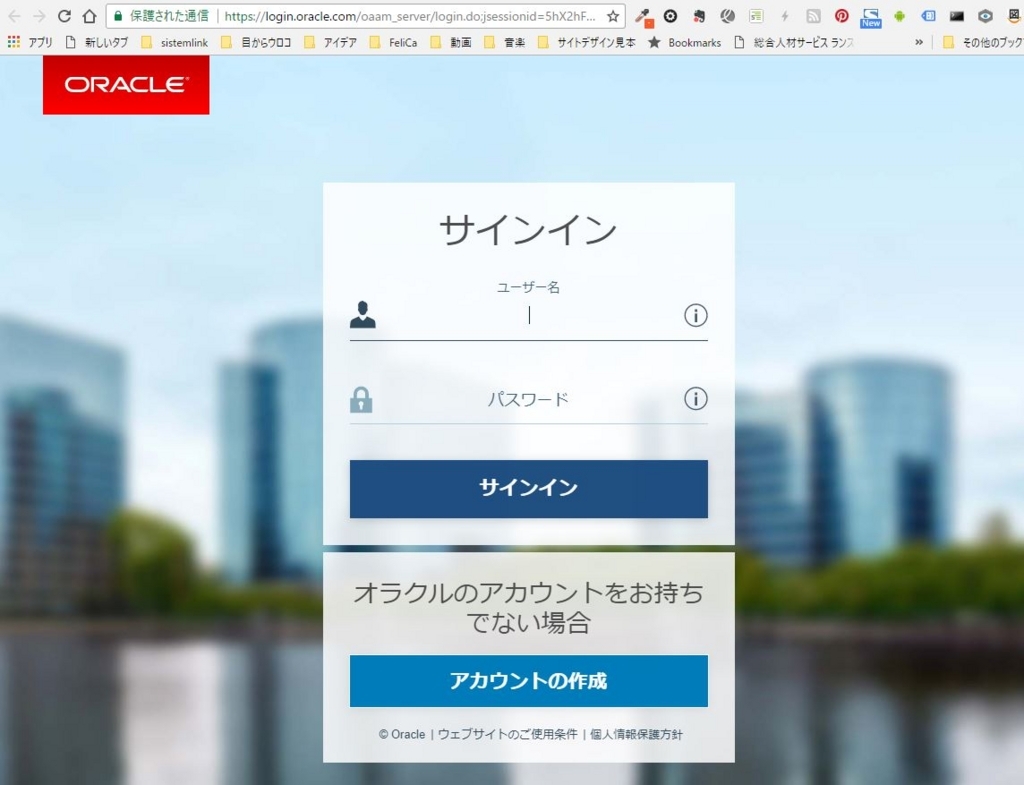Open the starred Bookmarks shortcut
The image size is (1024, 785).
(684, 42)
